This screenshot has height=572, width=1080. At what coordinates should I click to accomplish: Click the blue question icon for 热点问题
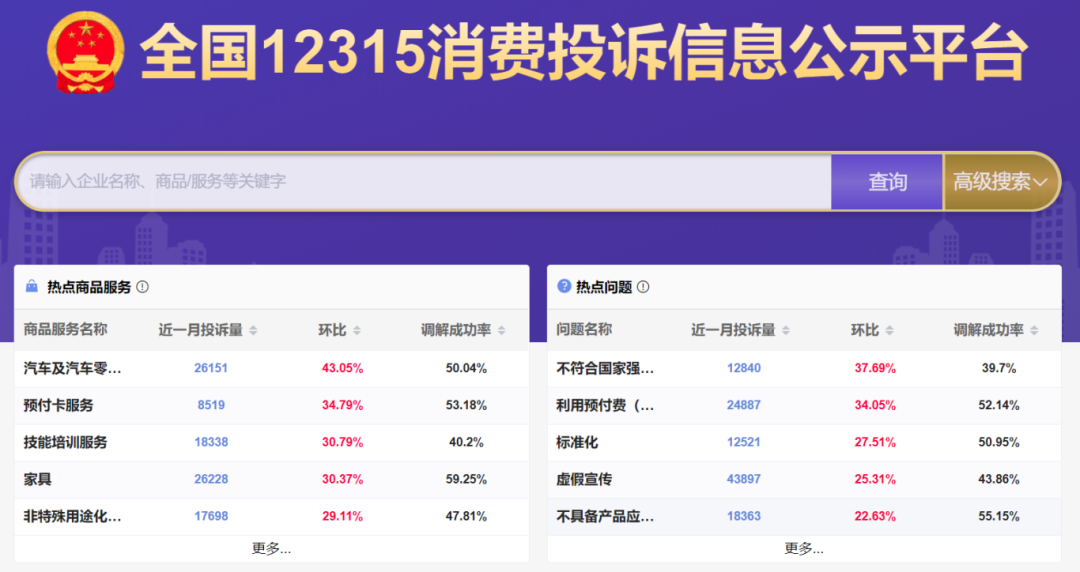[564, 287]
